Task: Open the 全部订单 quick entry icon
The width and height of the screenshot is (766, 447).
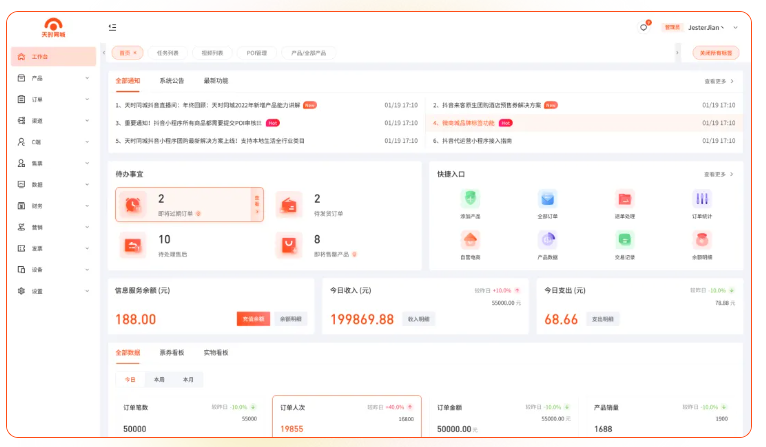Action: coord(547,199)
